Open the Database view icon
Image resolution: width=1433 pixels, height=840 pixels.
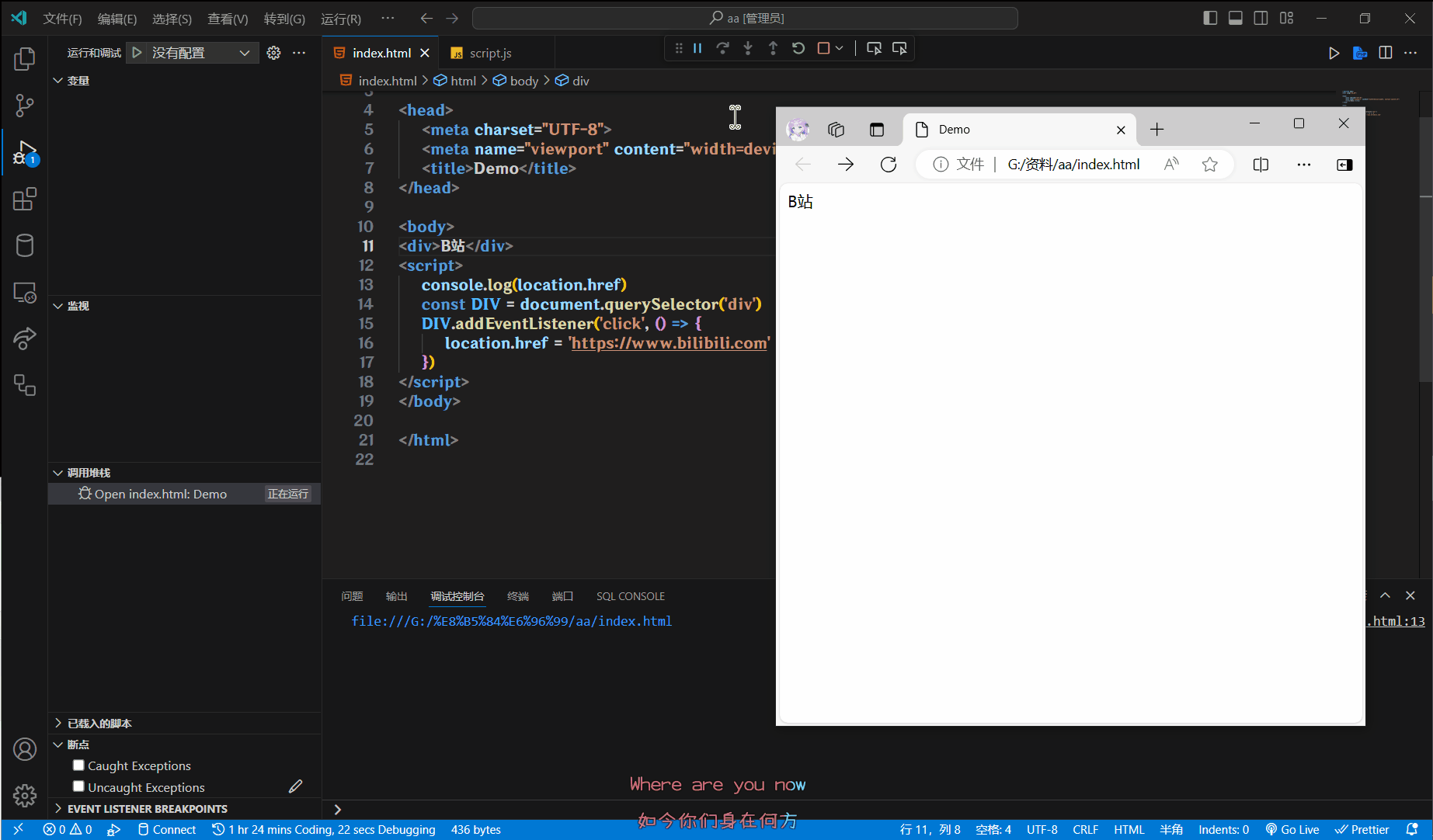pos(25,245)
